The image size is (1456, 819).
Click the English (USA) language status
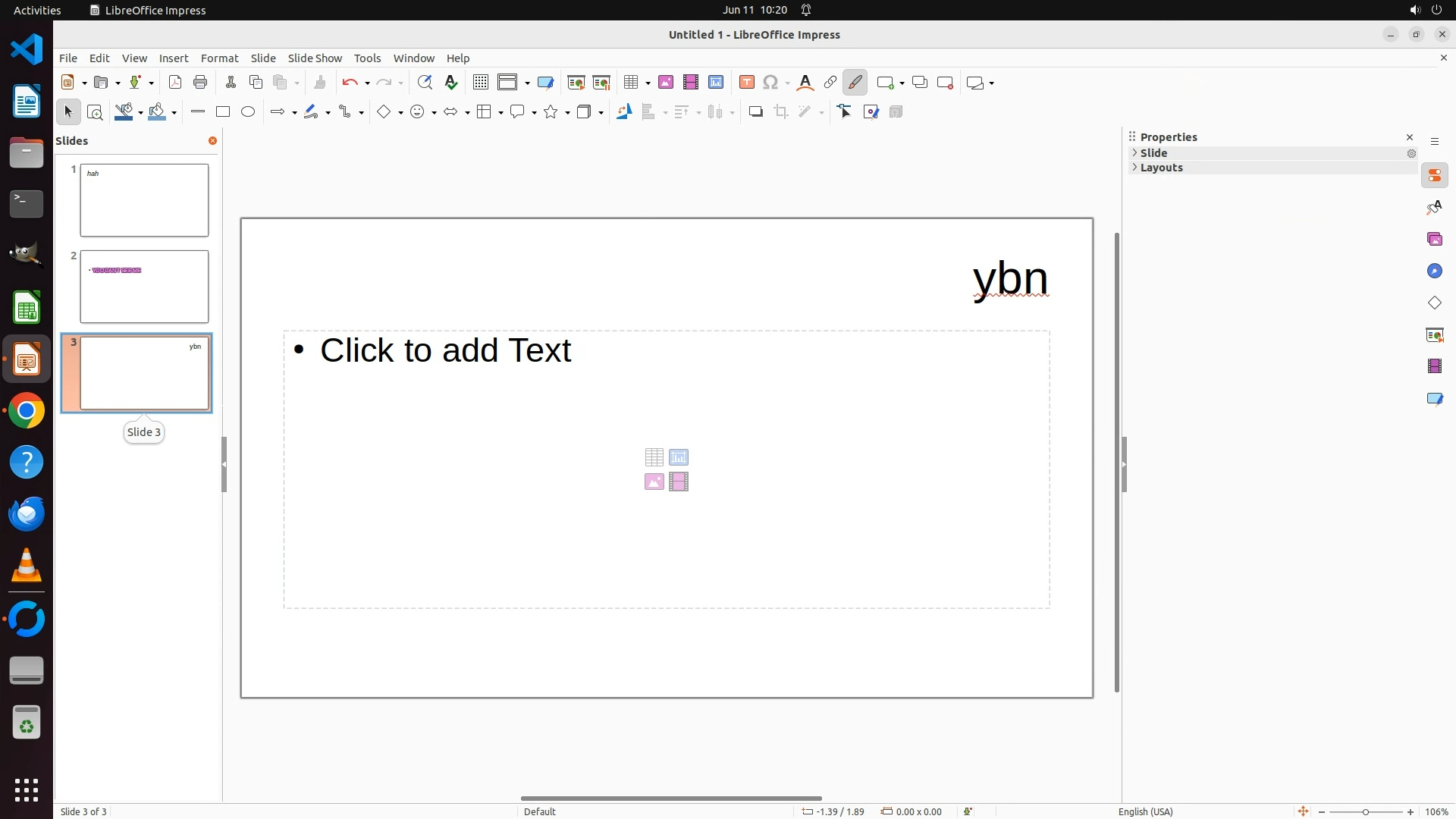tap(1145, 811)
